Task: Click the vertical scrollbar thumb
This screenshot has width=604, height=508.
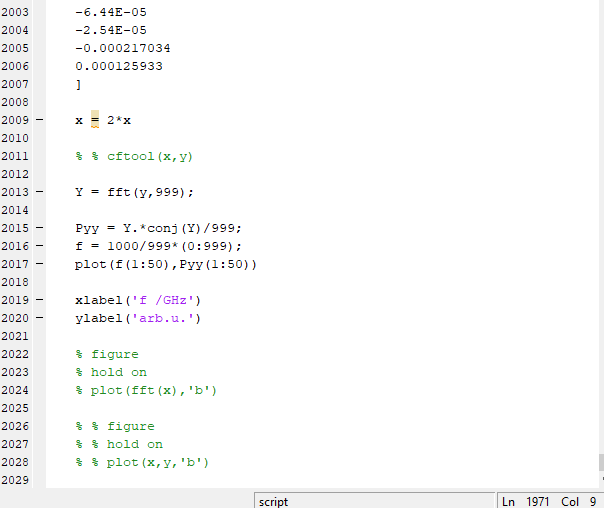Action: click(x=600, y=462)
